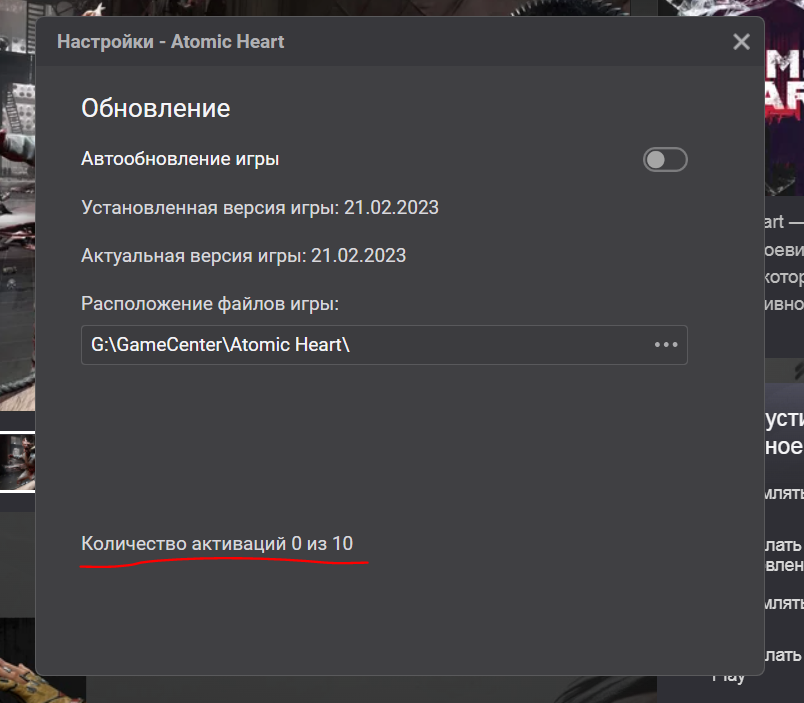Open folder browse via three-dots icon

point(666,345)
